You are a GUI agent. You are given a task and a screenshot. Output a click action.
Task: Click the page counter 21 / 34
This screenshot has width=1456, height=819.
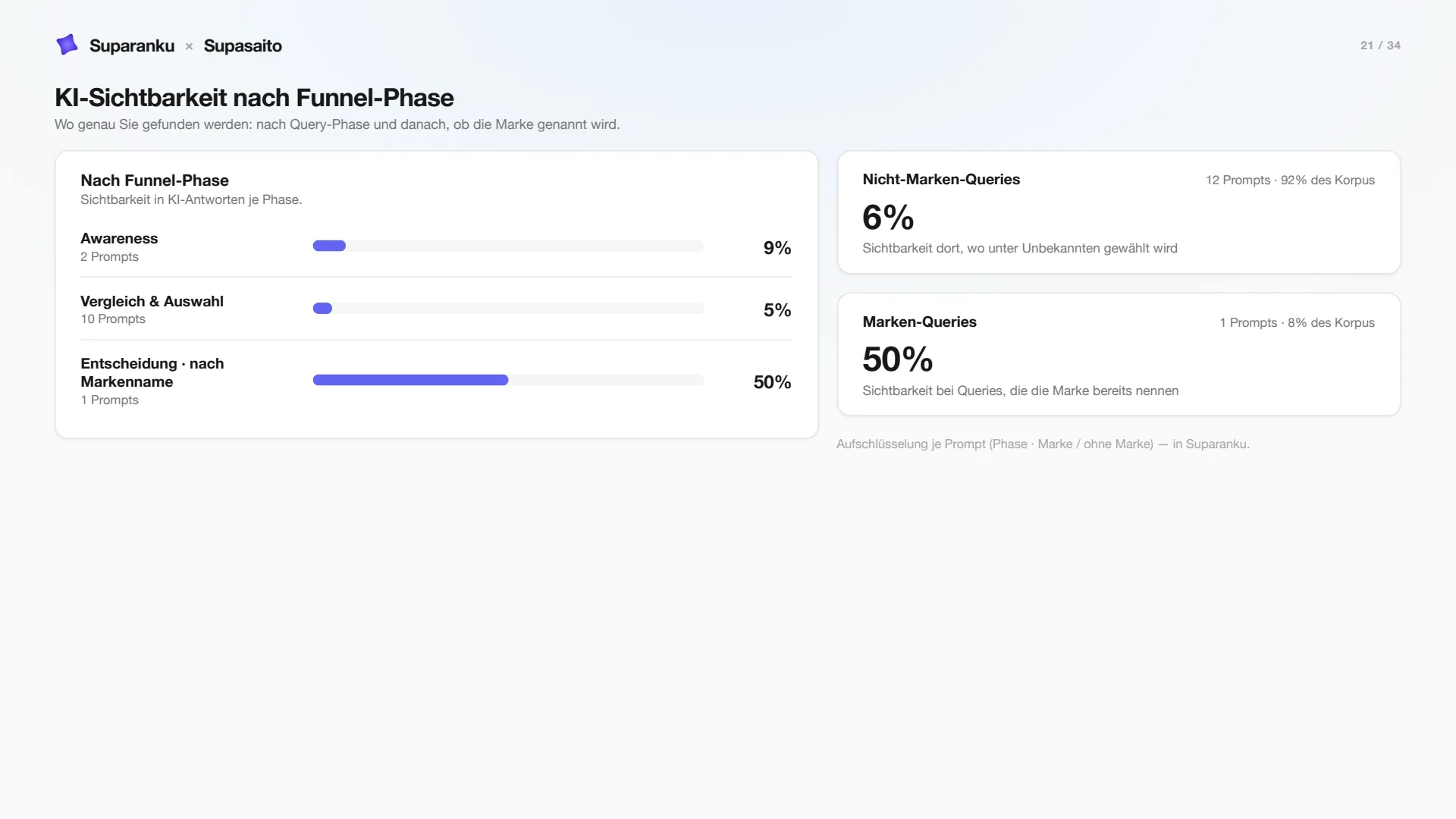click(x=1380, y=45)
